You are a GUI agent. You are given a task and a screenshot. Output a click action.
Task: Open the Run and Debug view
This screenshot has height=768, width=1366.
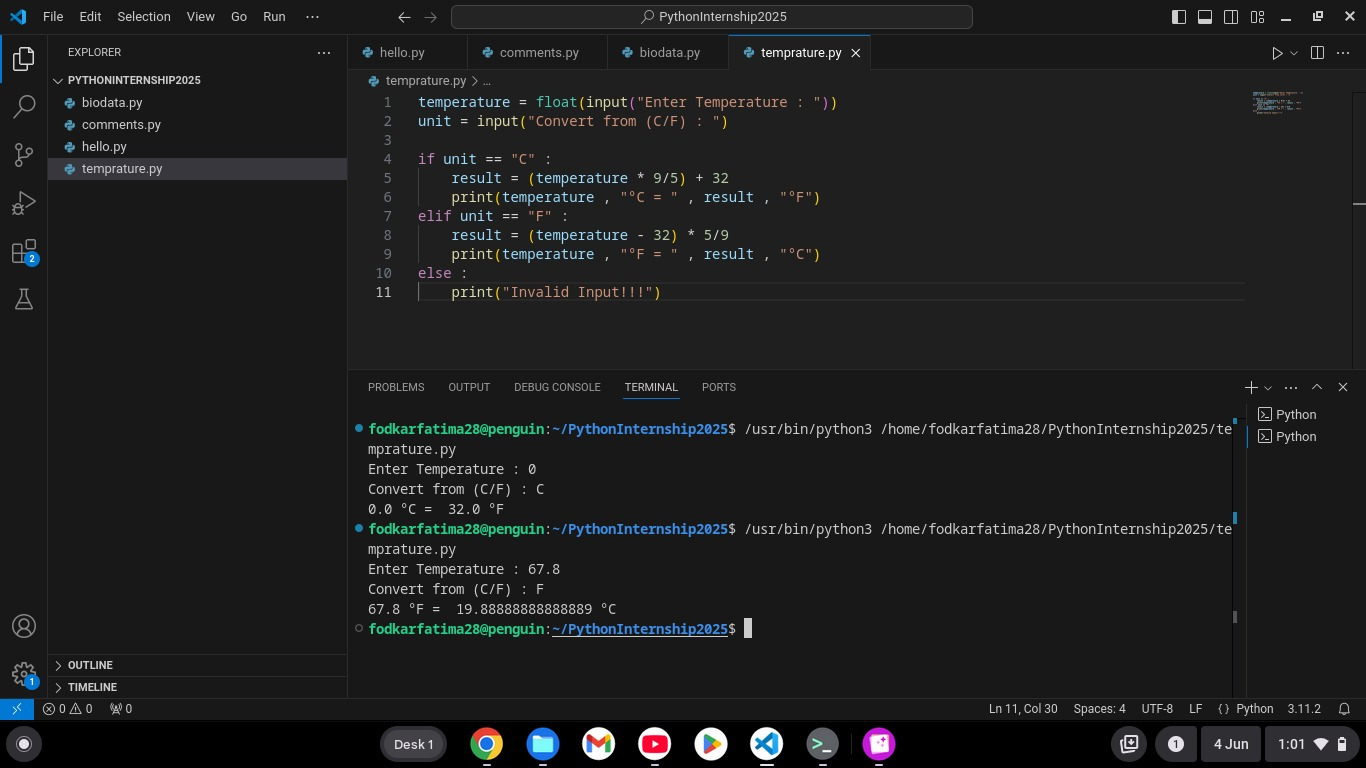point(24,204)
